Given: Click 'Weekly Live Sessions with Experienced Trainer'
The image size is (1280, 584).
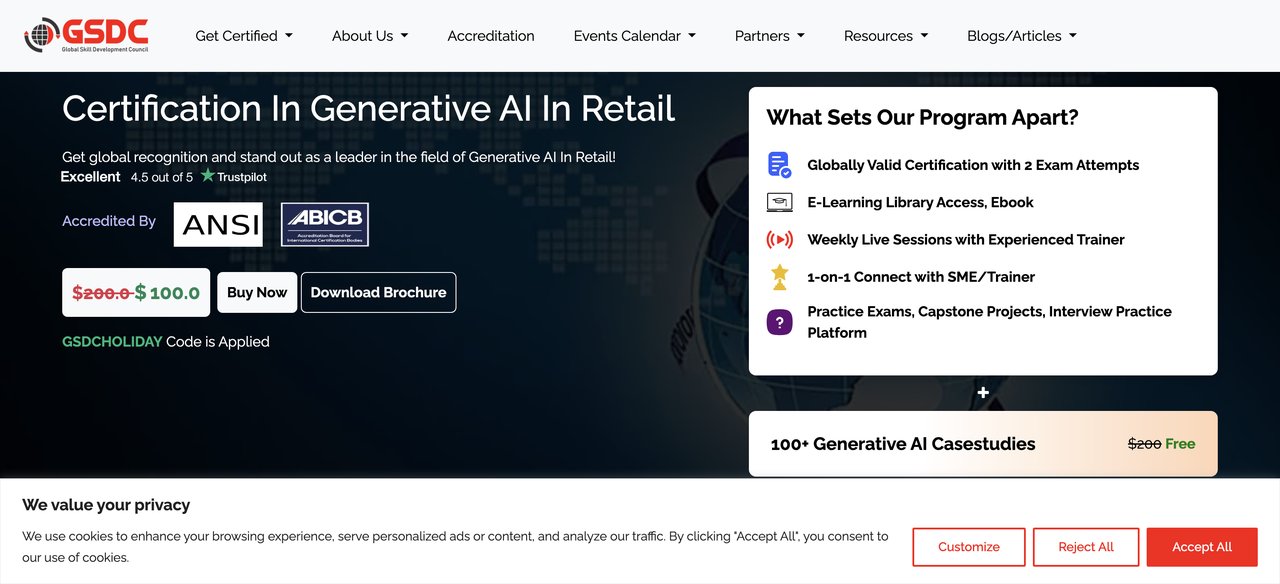Looking at the screenshot, I should [x=966, y=240].
